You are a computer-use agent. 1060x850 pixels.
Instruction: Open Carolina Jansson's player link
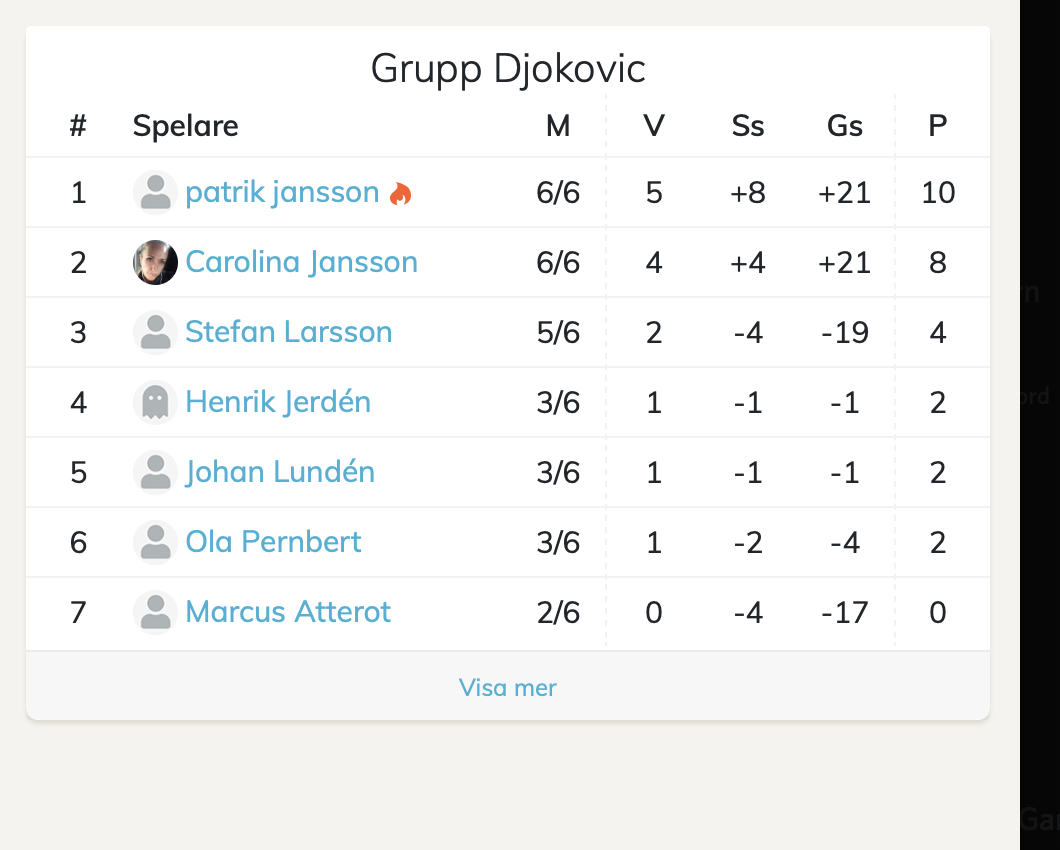[x=301, y=262]
